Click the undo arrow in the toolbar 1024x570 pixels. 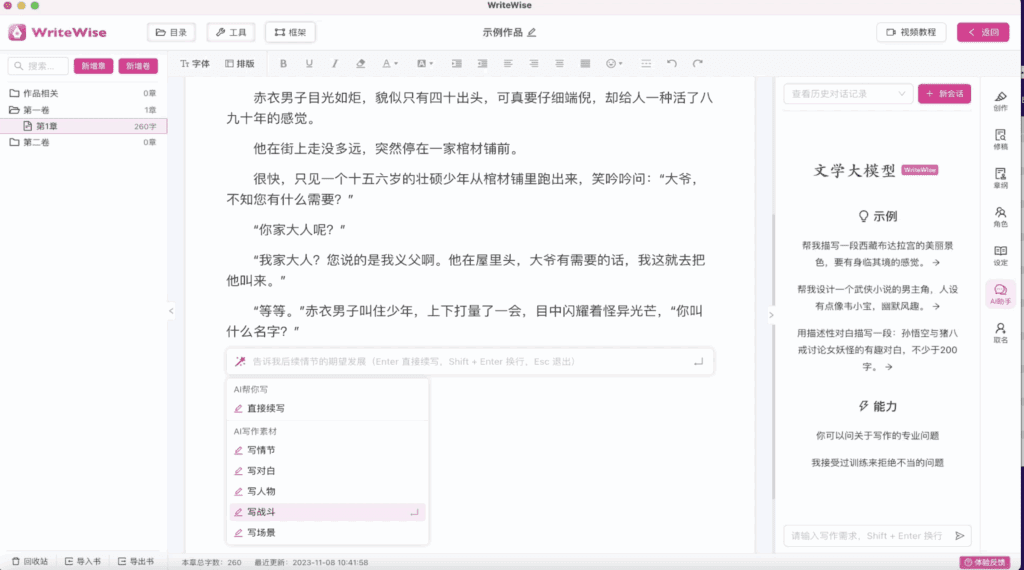(672, 64)
